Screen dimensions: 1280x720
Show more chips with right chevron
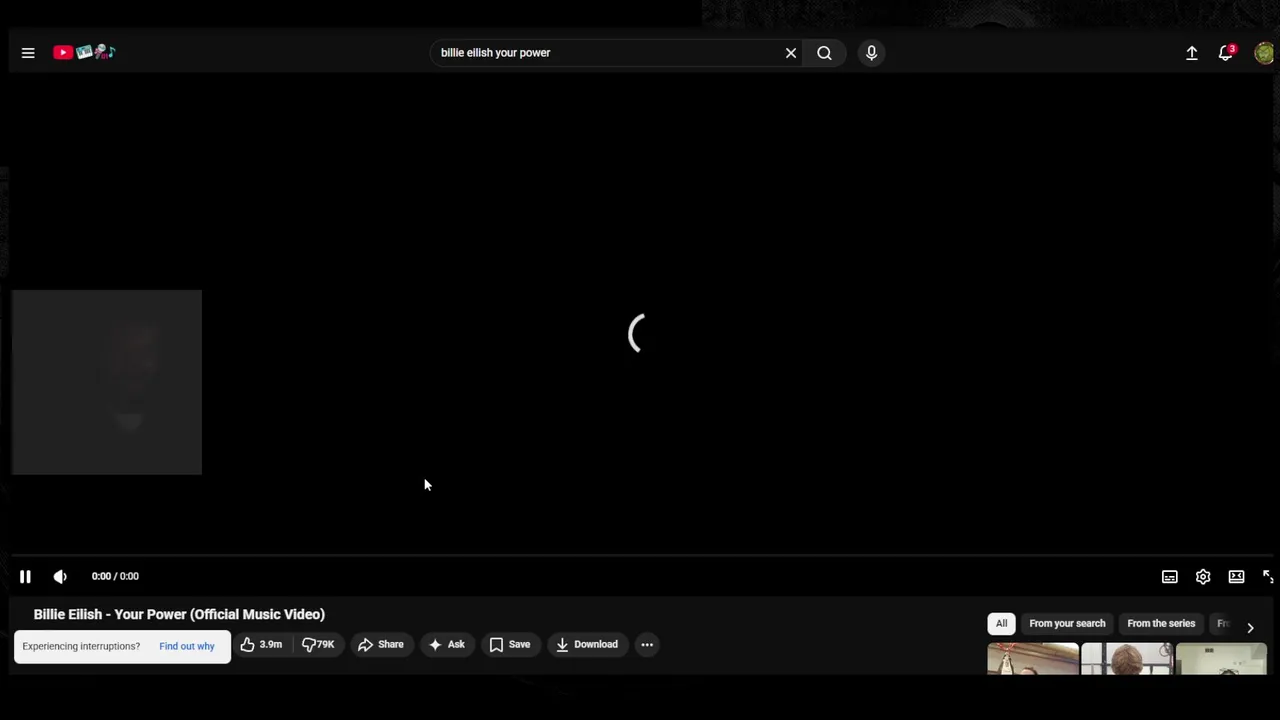click(1250, 627)
